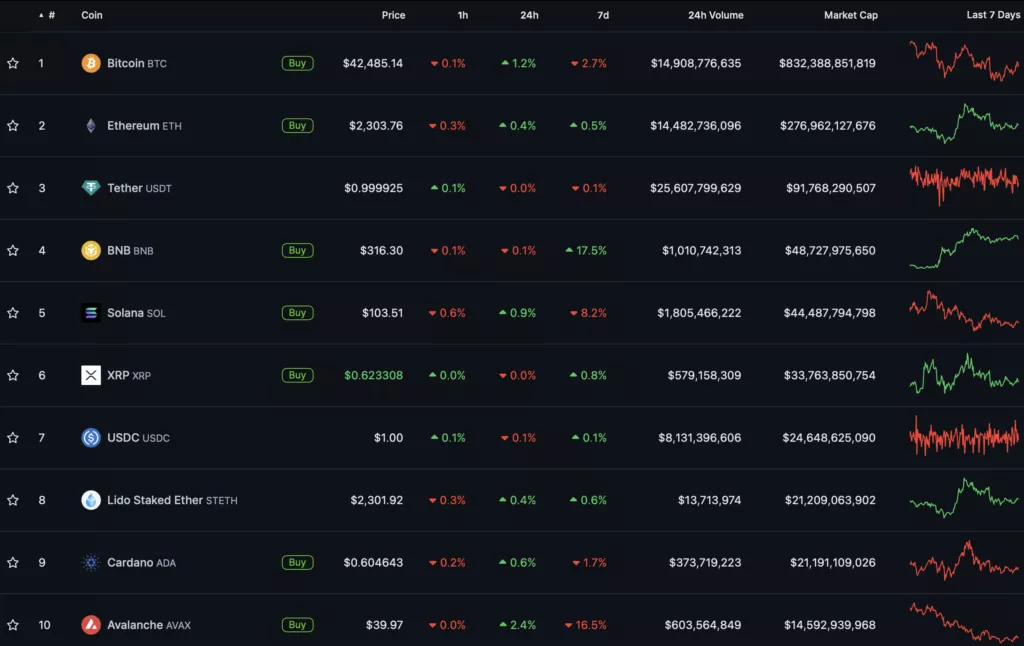Click the Lido Staked Ether logo
The width and height of the screenshot is (1024, 646).
(x=91, y=500)
